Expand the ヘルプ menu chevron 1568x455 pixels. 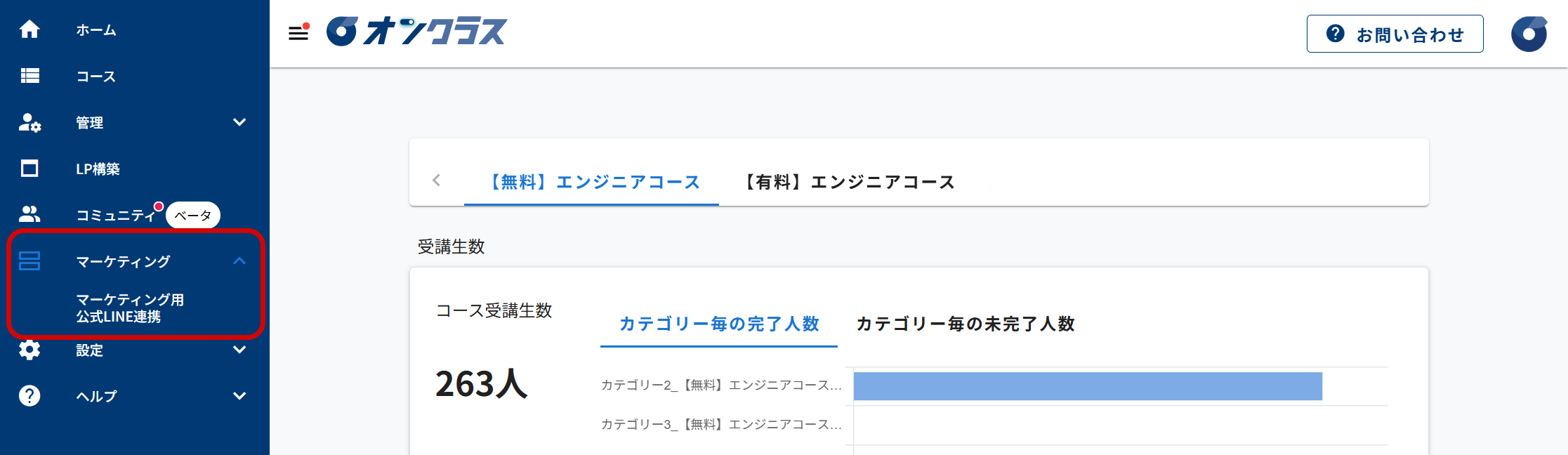[239, 396]
